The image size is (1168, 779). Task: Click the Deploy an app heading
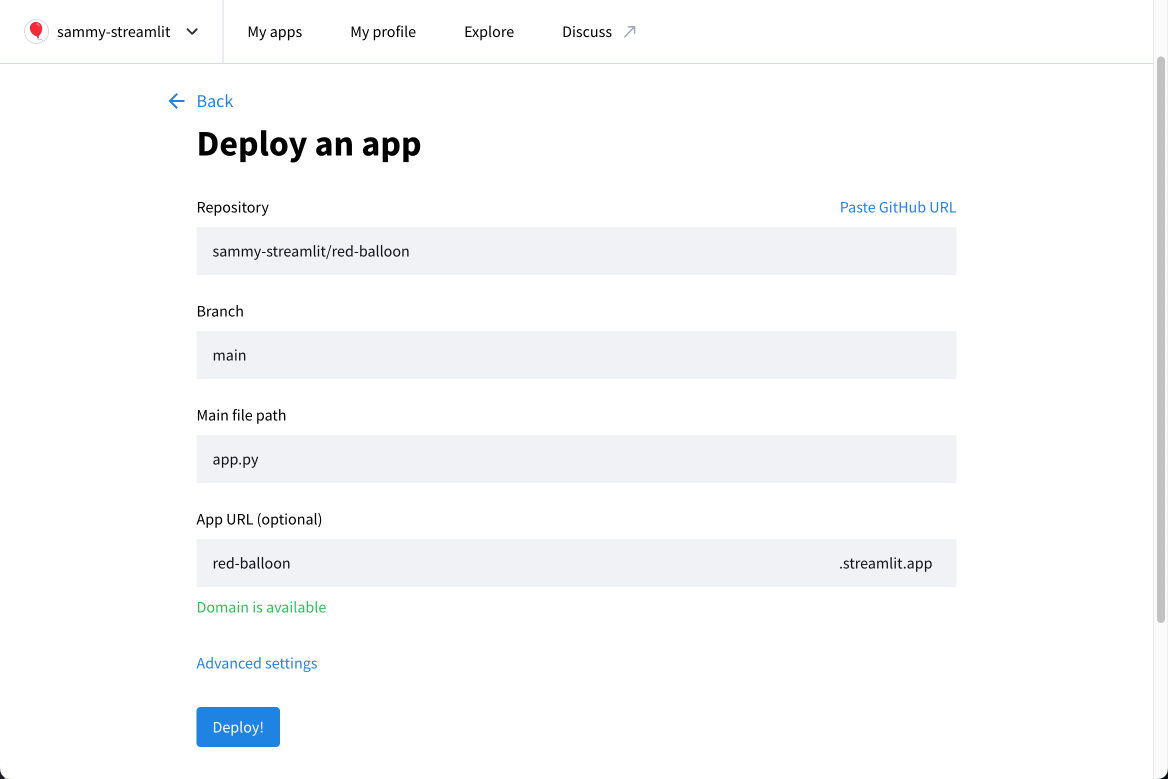309,144
